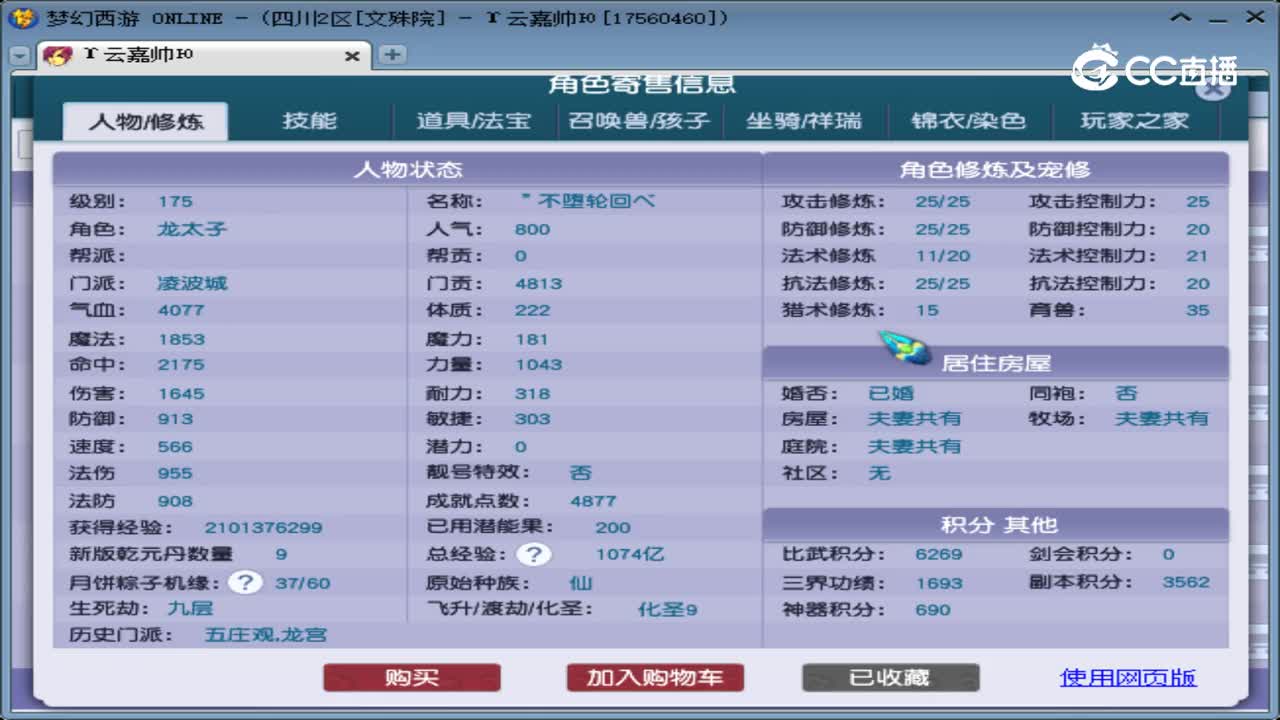Image resolution: width=1280 pixels, height=720 pixels.
Task: Click 副本积分 value 3562
Action: 1186,582
